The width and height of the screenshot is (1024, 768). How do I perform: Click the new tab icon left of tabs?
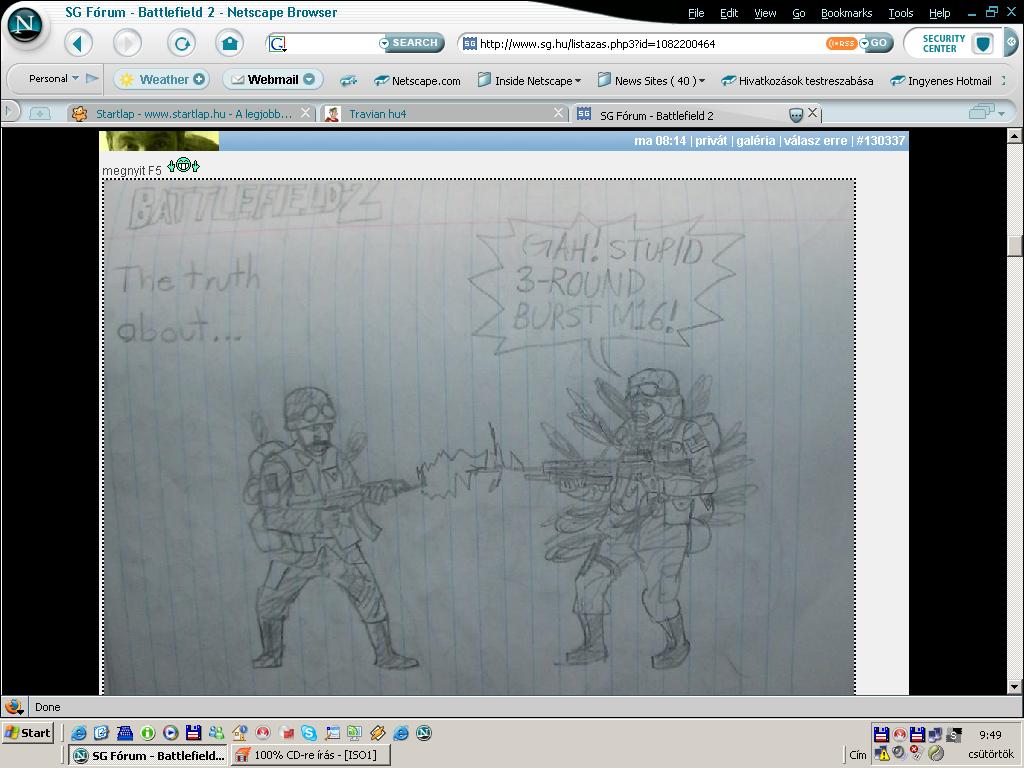tap(40, 114)
